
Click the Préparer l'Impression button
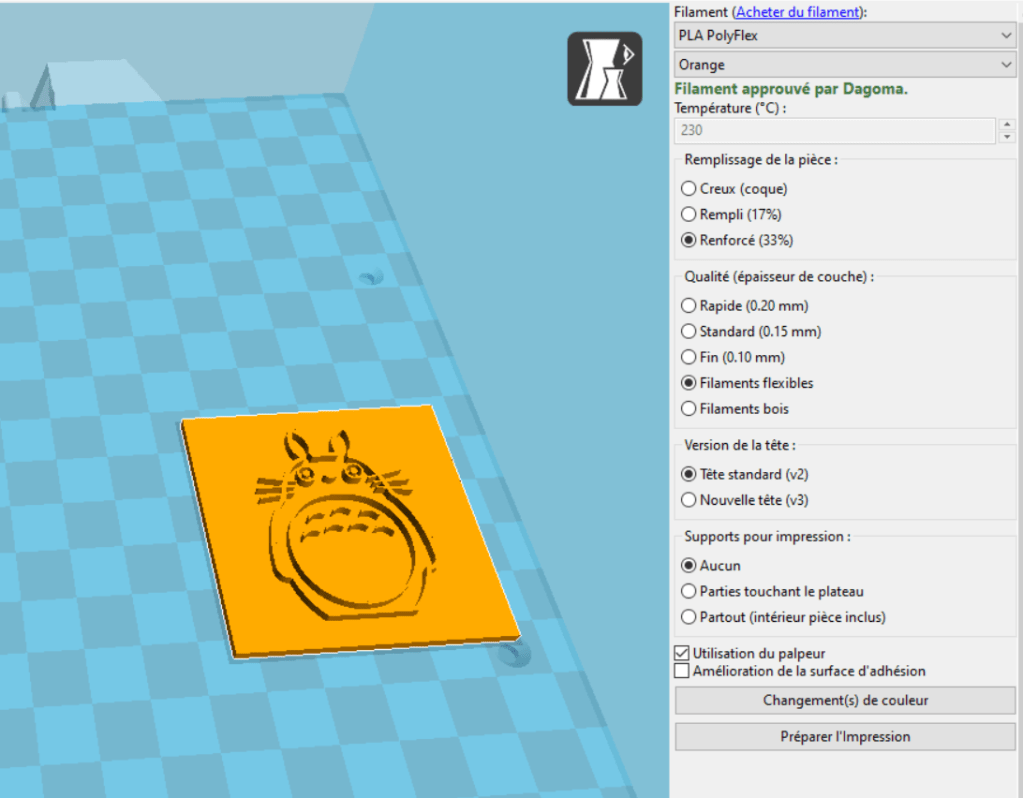(x=845, y=736)
